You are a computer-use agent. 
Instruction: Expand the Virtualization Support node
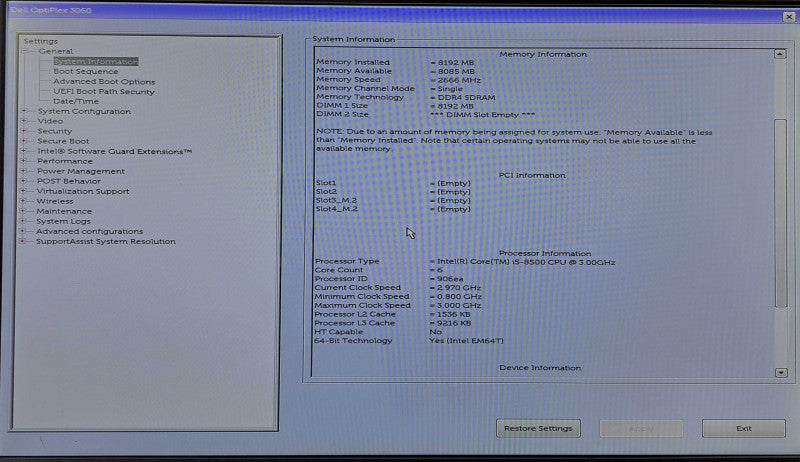click(23, 191)
